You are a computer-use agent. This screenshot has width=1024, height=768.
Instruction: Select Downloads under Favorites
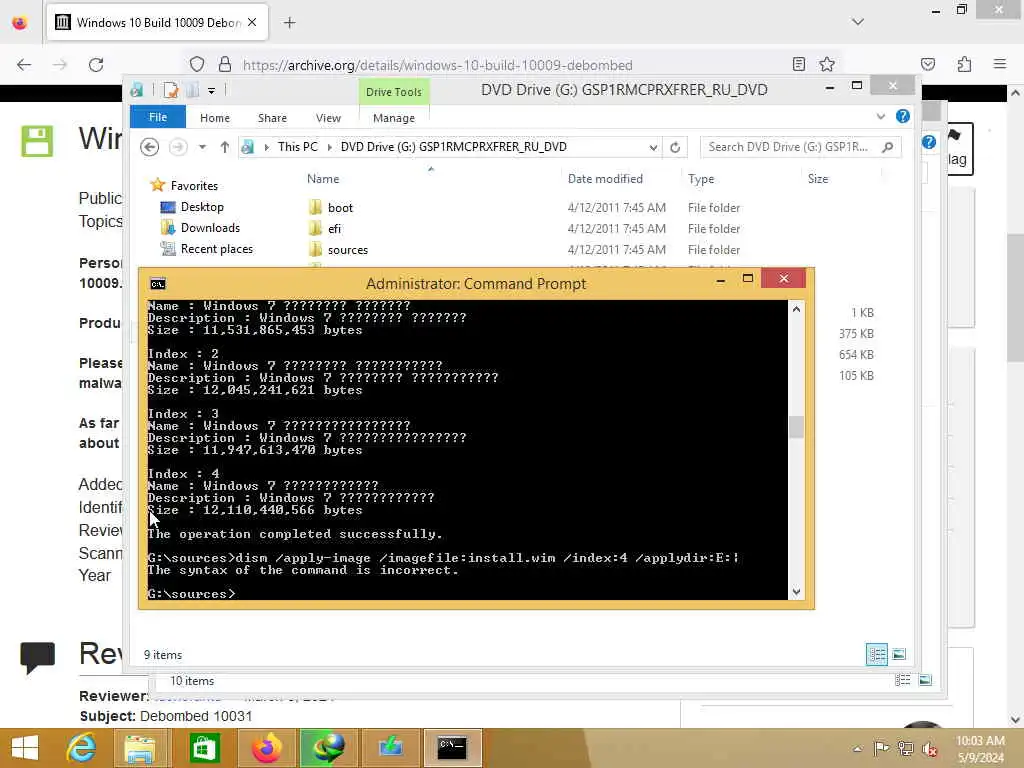[x=210, y=228]
